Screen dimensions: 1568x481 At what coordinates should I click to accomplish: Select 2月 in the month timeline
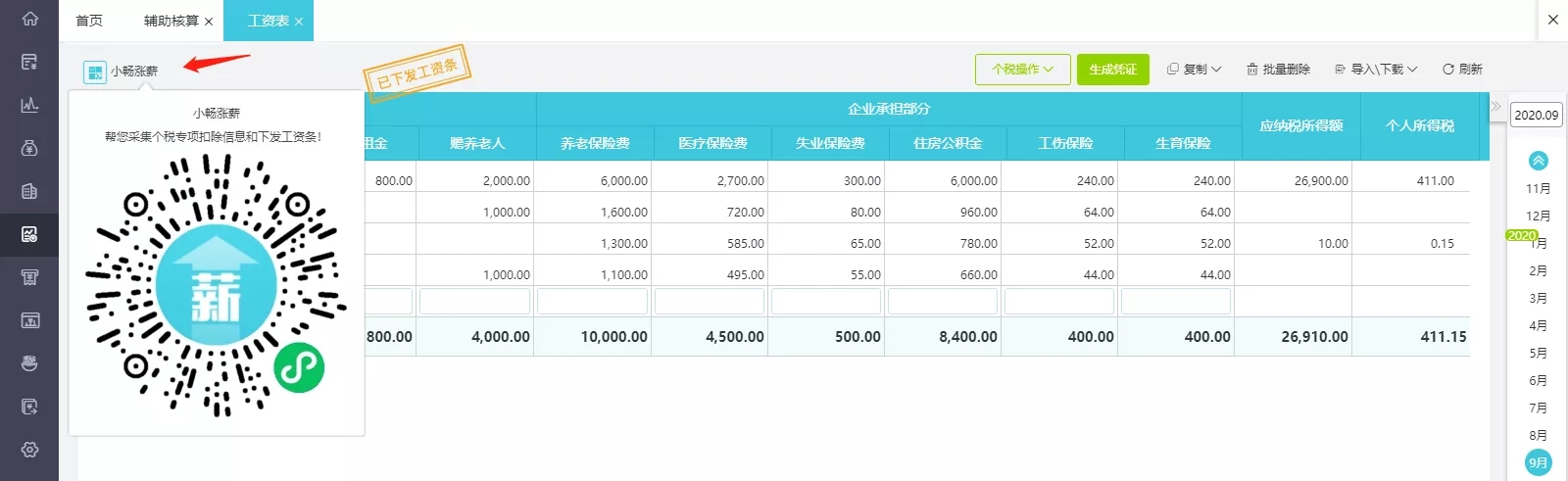click(1538, 271)
